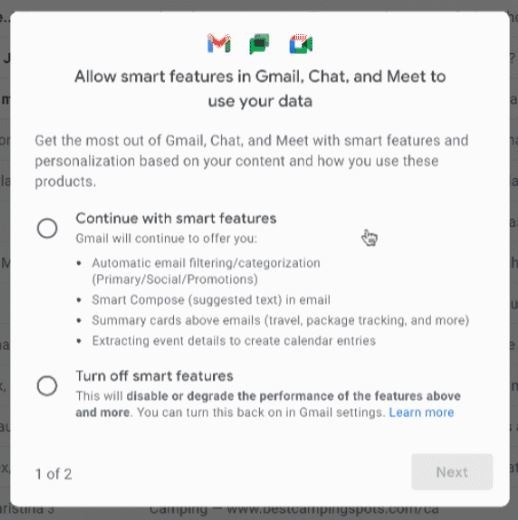
Task: Click the Summary cards above emails bullet
Action: [280, 320]
